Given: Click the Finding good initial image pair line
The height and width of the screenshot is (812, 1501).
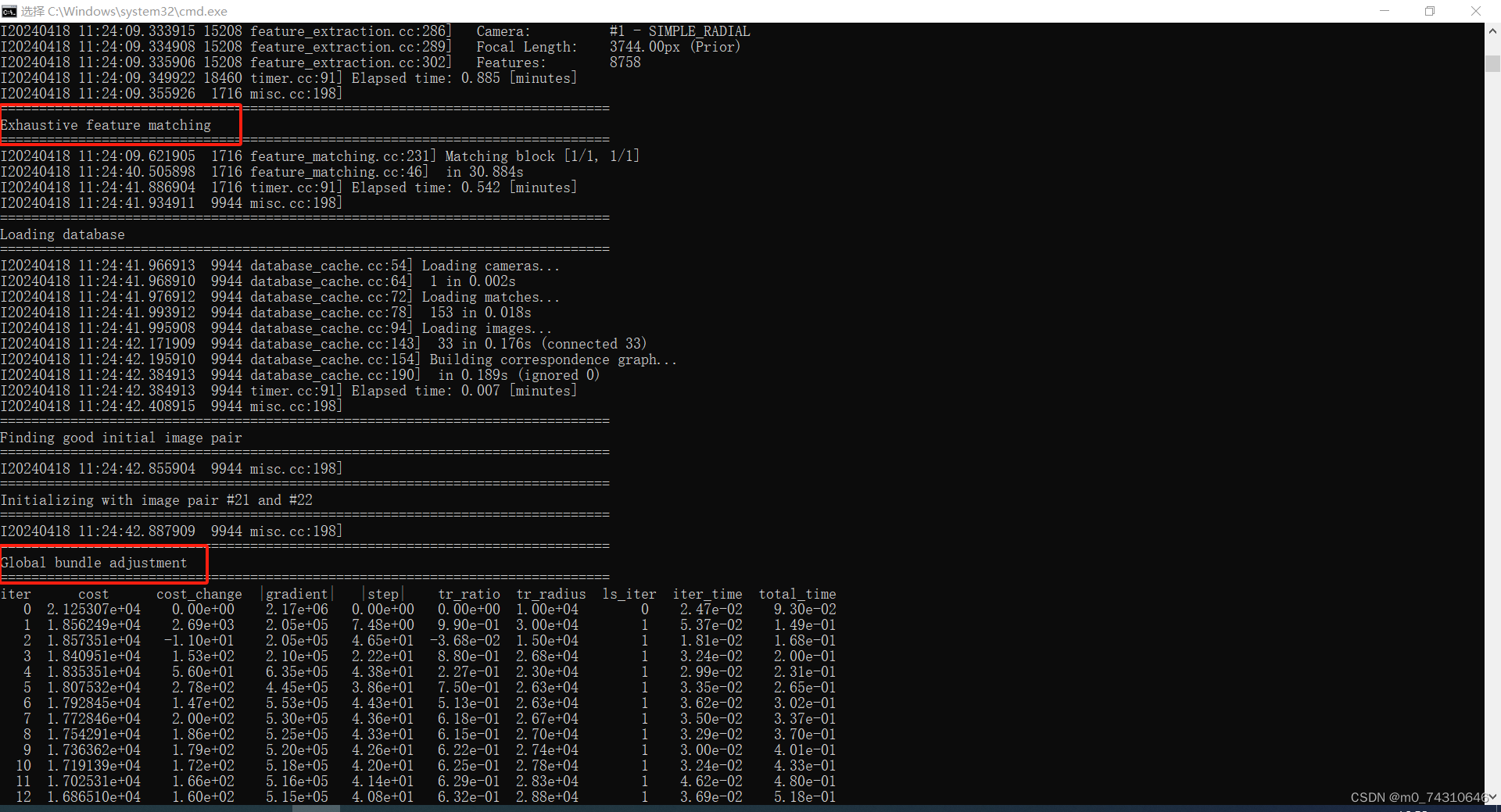Looking at the screenshot, I should coord(121,437).
